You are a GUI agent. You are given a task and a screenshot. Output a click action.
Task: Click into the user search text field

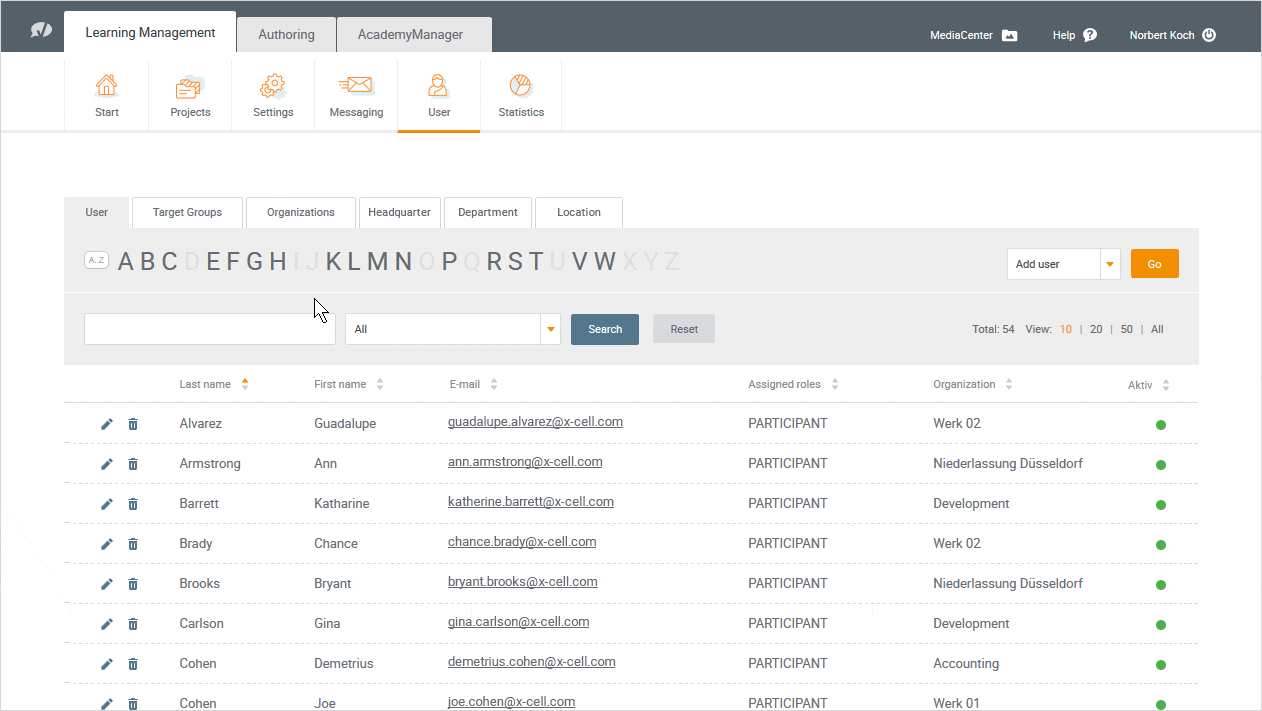point(209,329)
